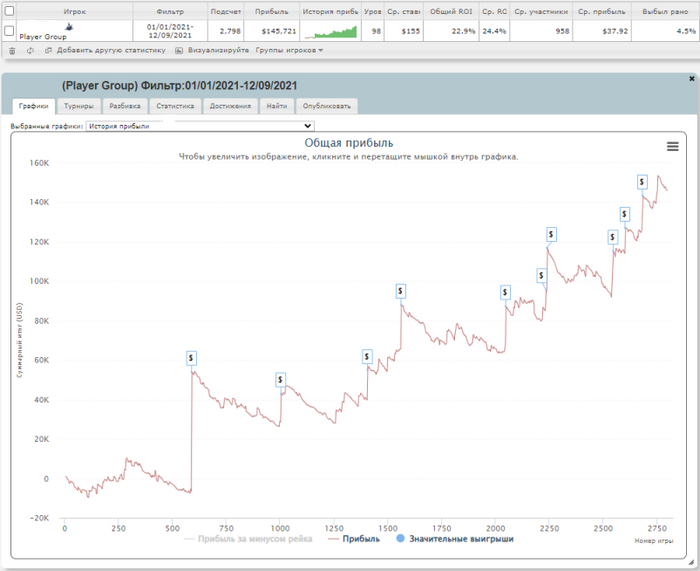Click the dollar marker at 100K level

tap(542, 275)
